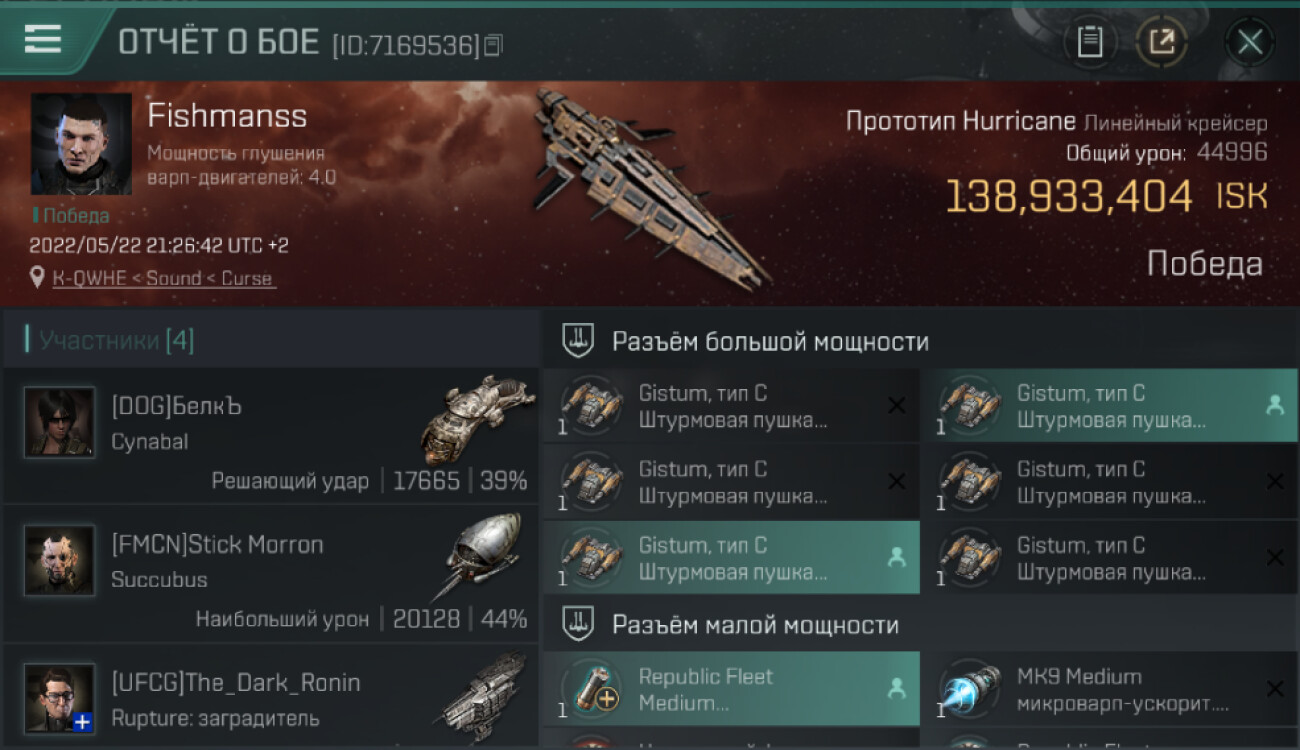Select the MK9 Medium микроварп-ускоритель module
The height and width of the screenshot is (750, 1300).
coord(1110,689)
